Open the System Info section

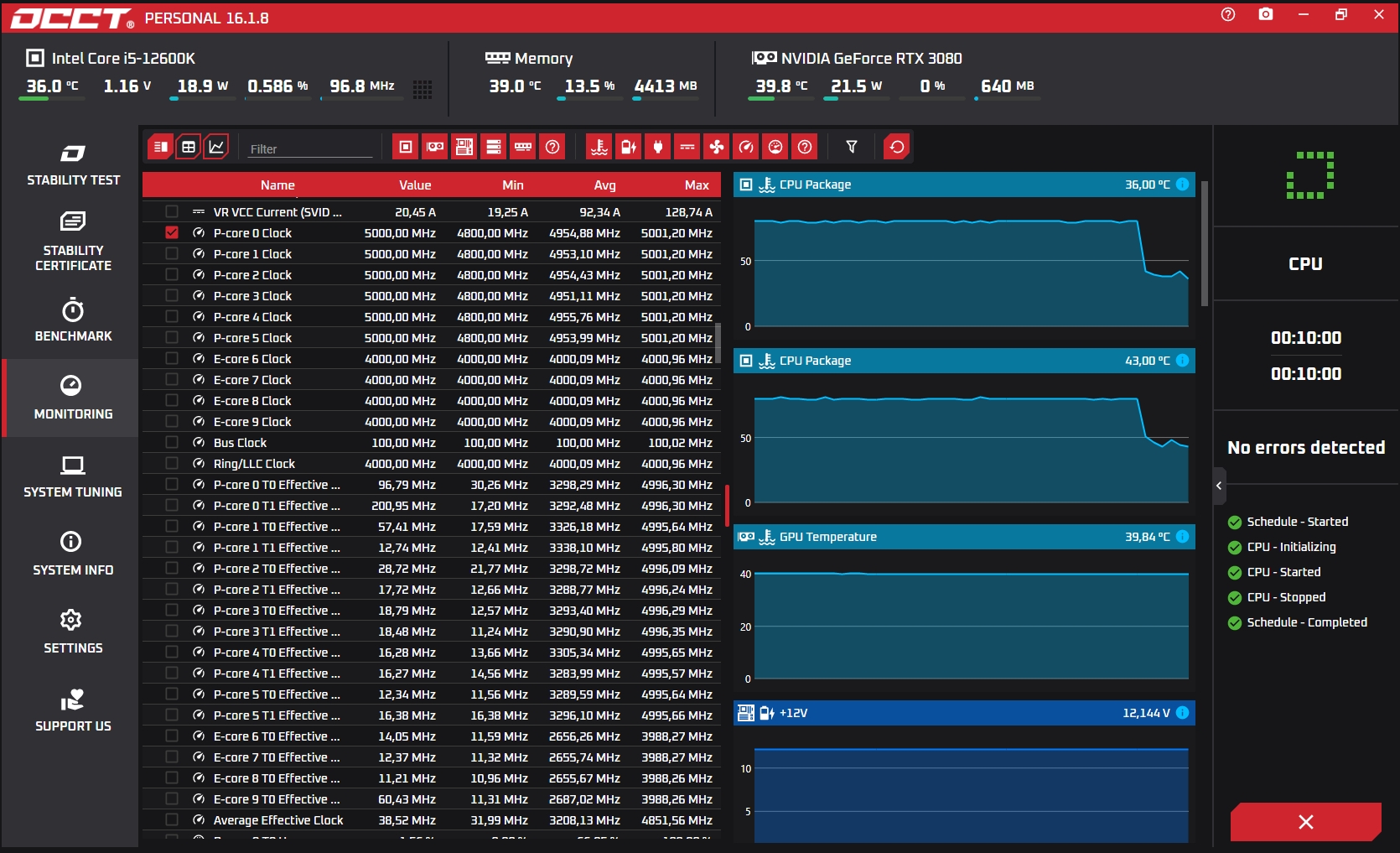pyautogui.click(x=73, y=554)
